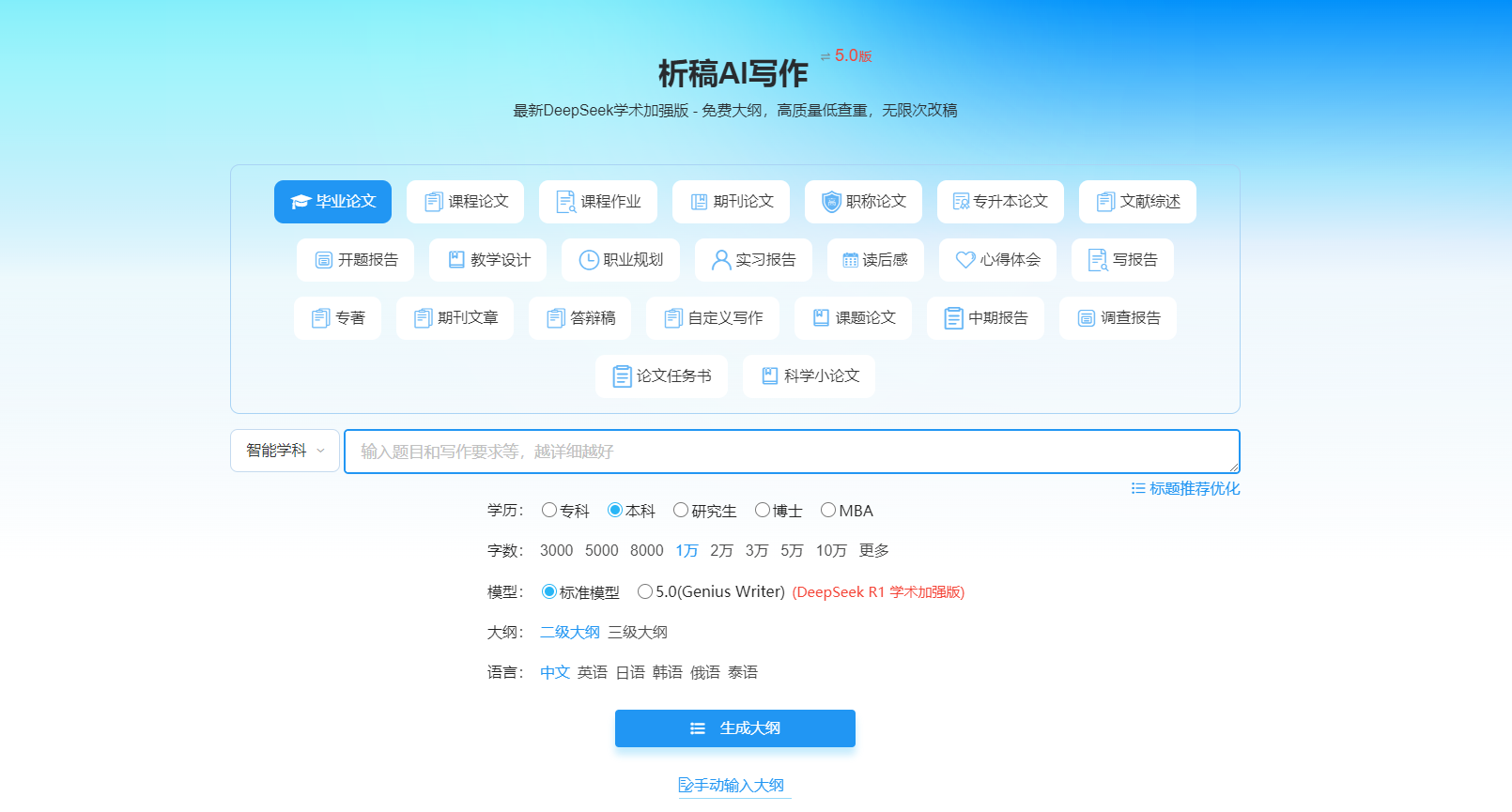Enable the 5.0(Genius Writer) model option

[645, 591]
